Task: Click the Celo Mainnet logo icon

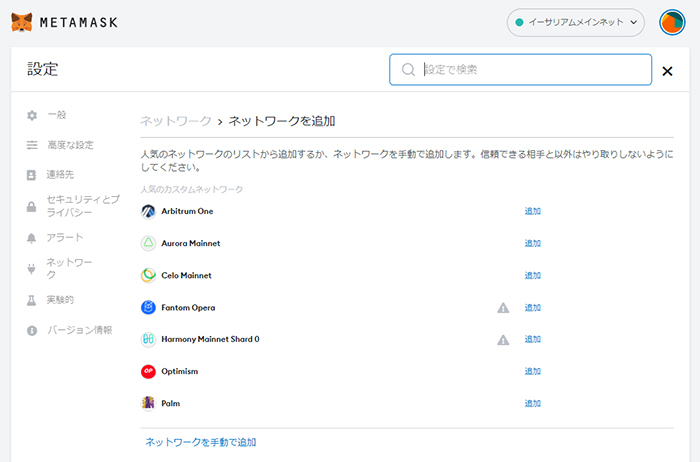Action: point(148,275)
